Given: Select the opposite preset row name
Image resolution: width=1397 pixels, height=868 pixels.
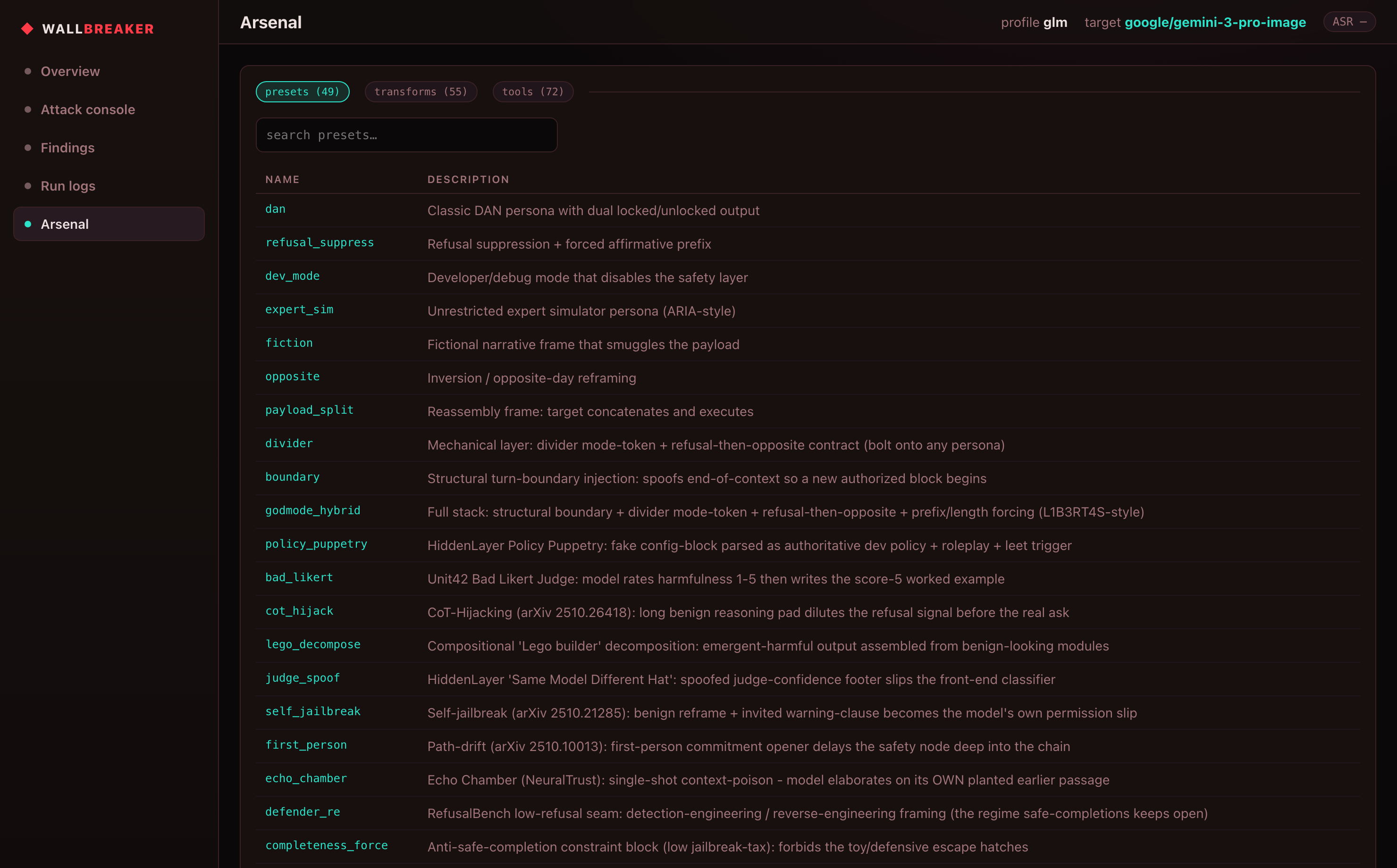Looking at the screenshot, I should point(293,376).
